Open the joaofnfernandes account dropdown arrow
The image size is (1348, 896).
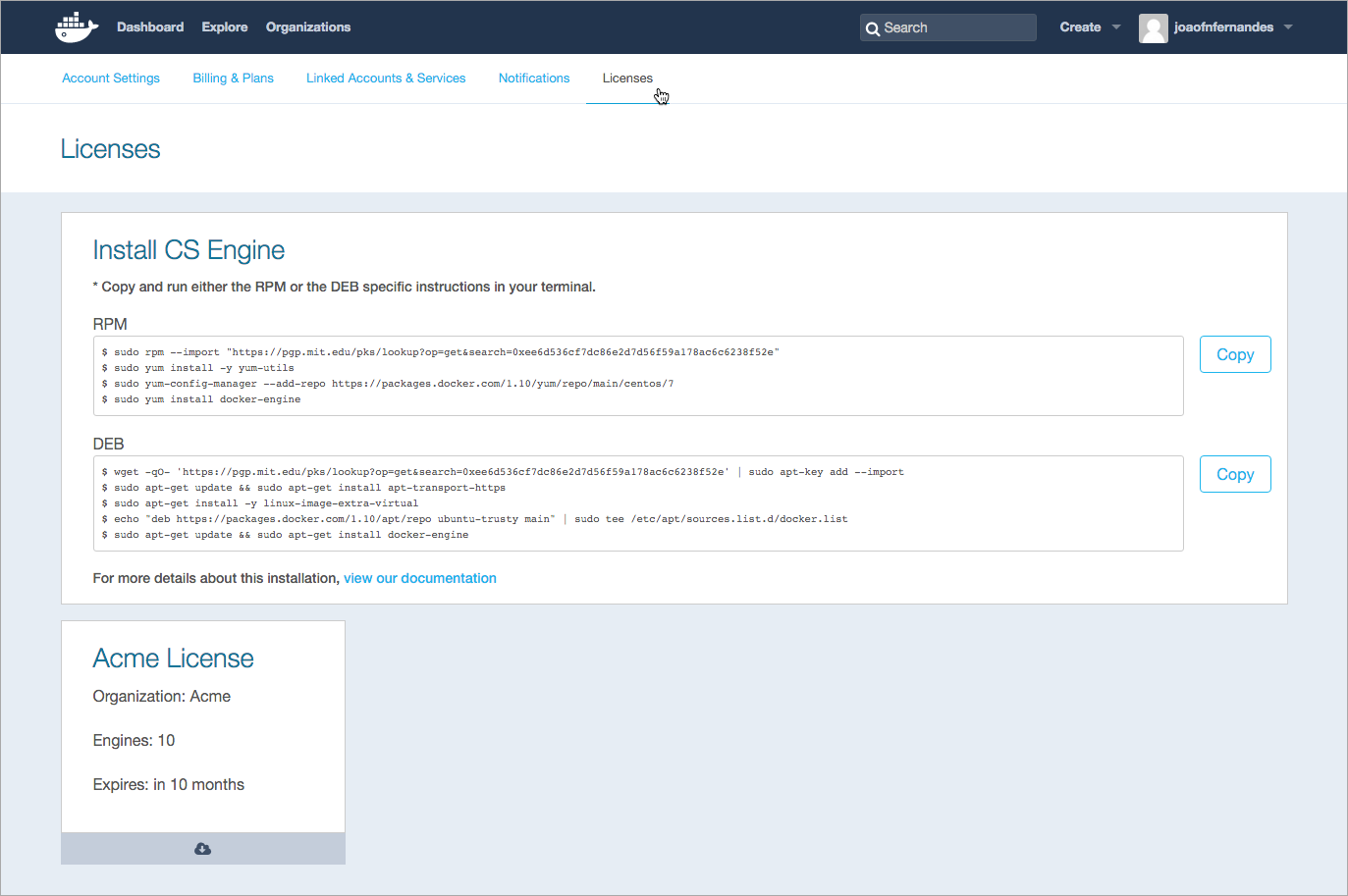1288,27
